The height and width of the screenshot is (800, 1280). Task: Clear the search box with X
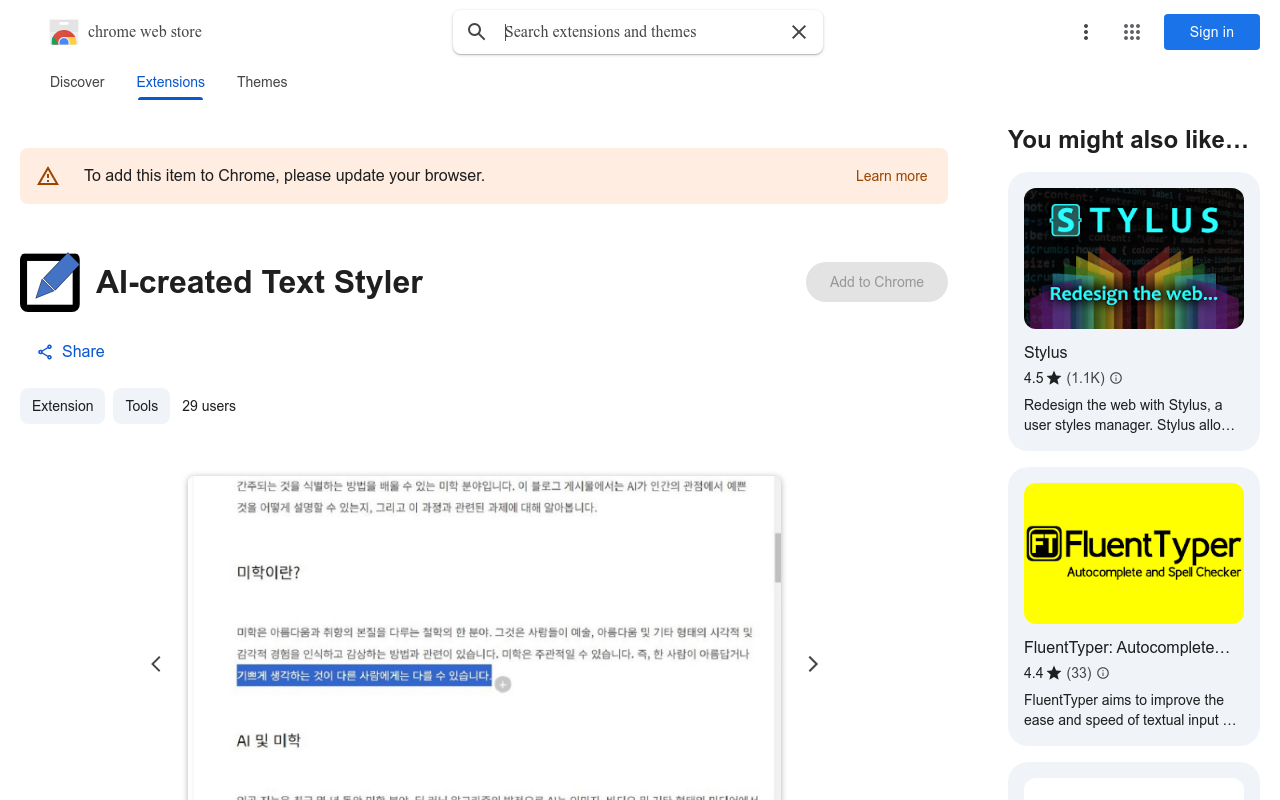tap(799, 32)
